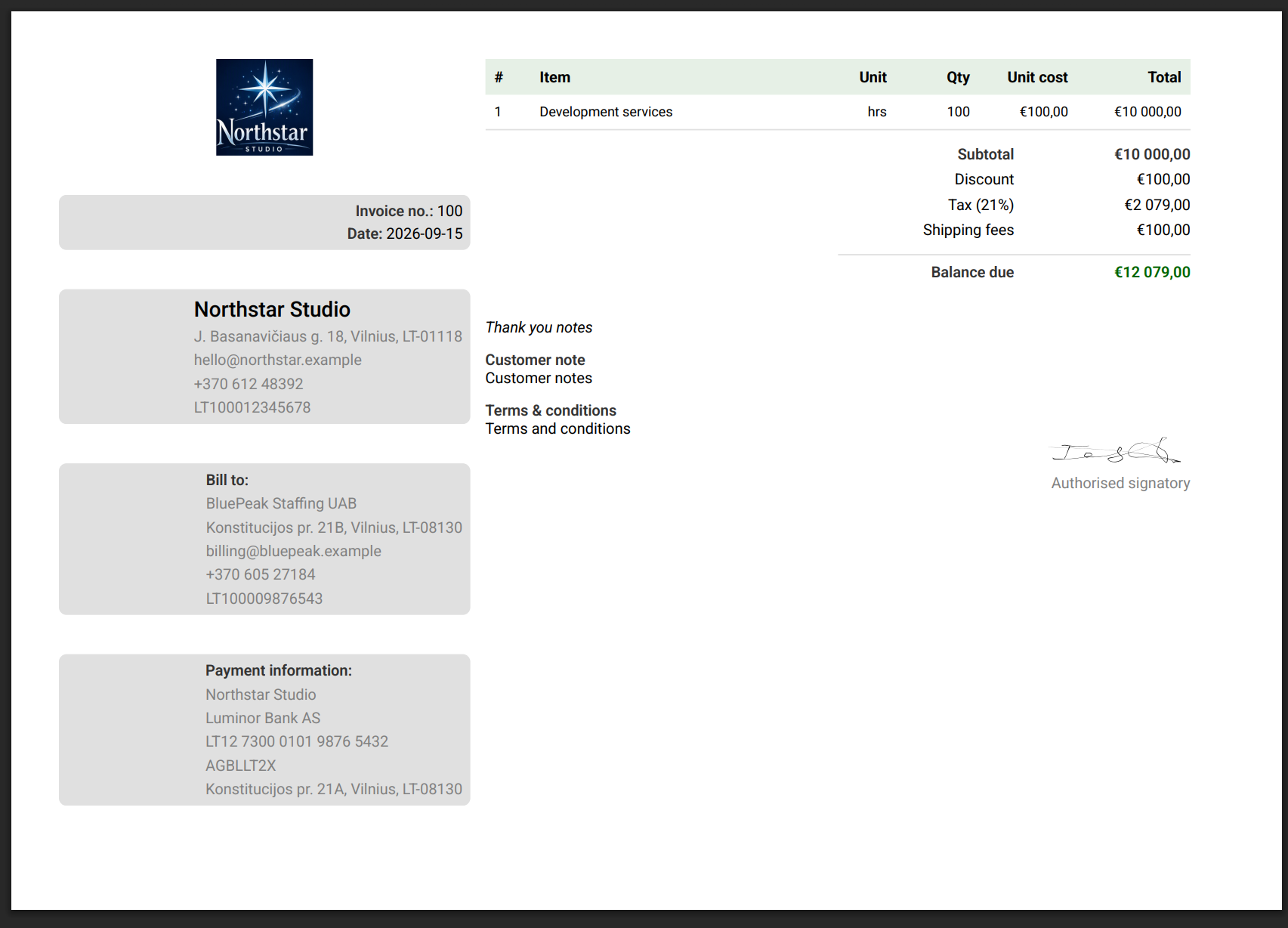This screenshot has width=1288, height=928.
Task: Click the hello@northstar.example email
Action: coord(277,360)
